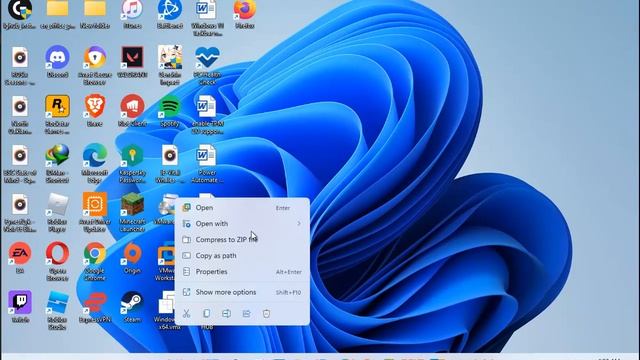The image size is (640, 360).
Task: Select the enable TPM Word document
Action: point(207,114)
